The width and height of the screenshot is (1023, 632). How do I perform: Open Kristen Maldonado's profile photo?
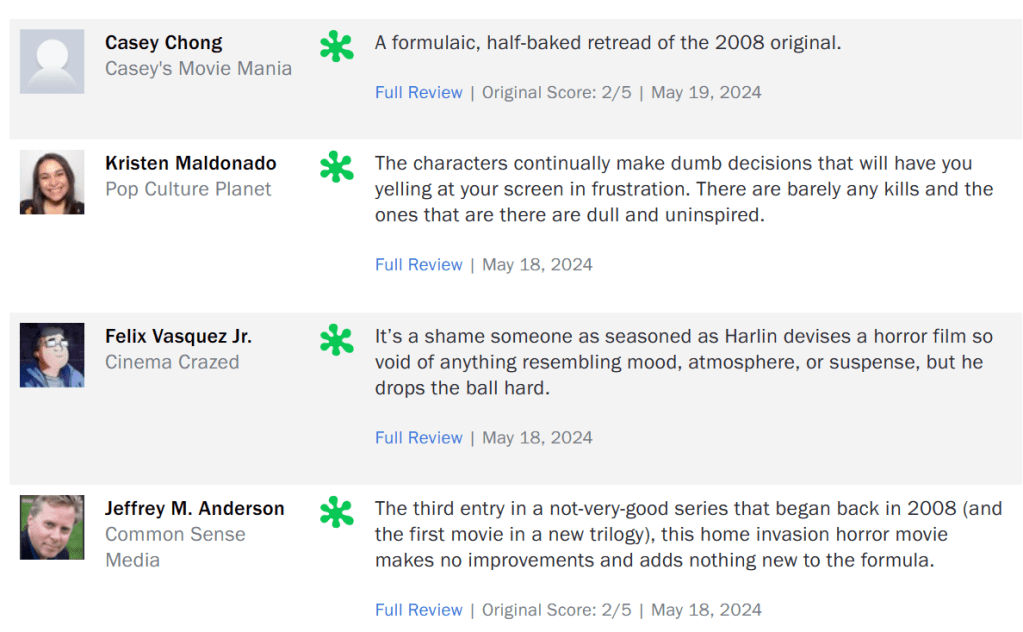click(52, 182)
